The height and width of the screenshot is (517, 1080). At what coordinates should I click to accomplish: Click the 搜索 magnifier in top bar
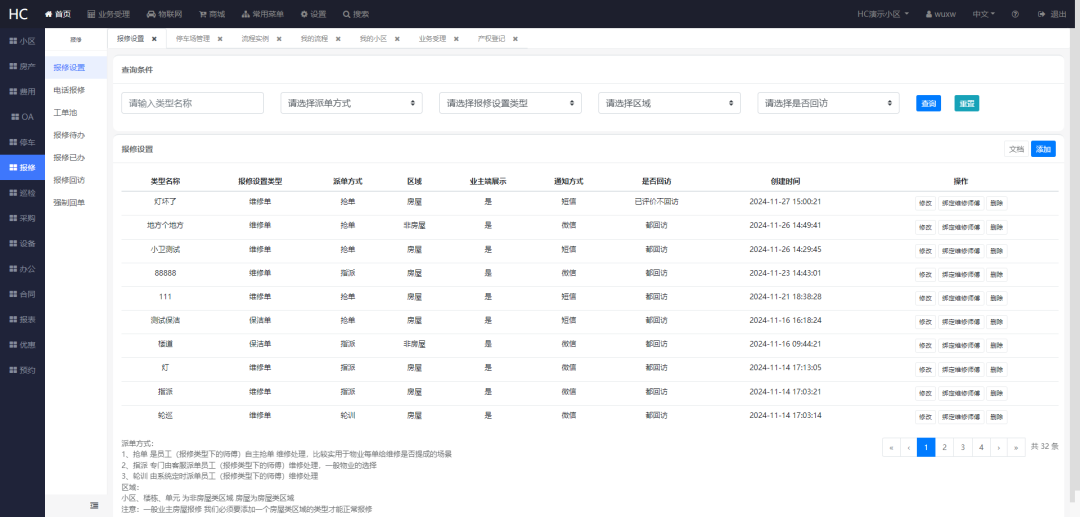(347, 14)
